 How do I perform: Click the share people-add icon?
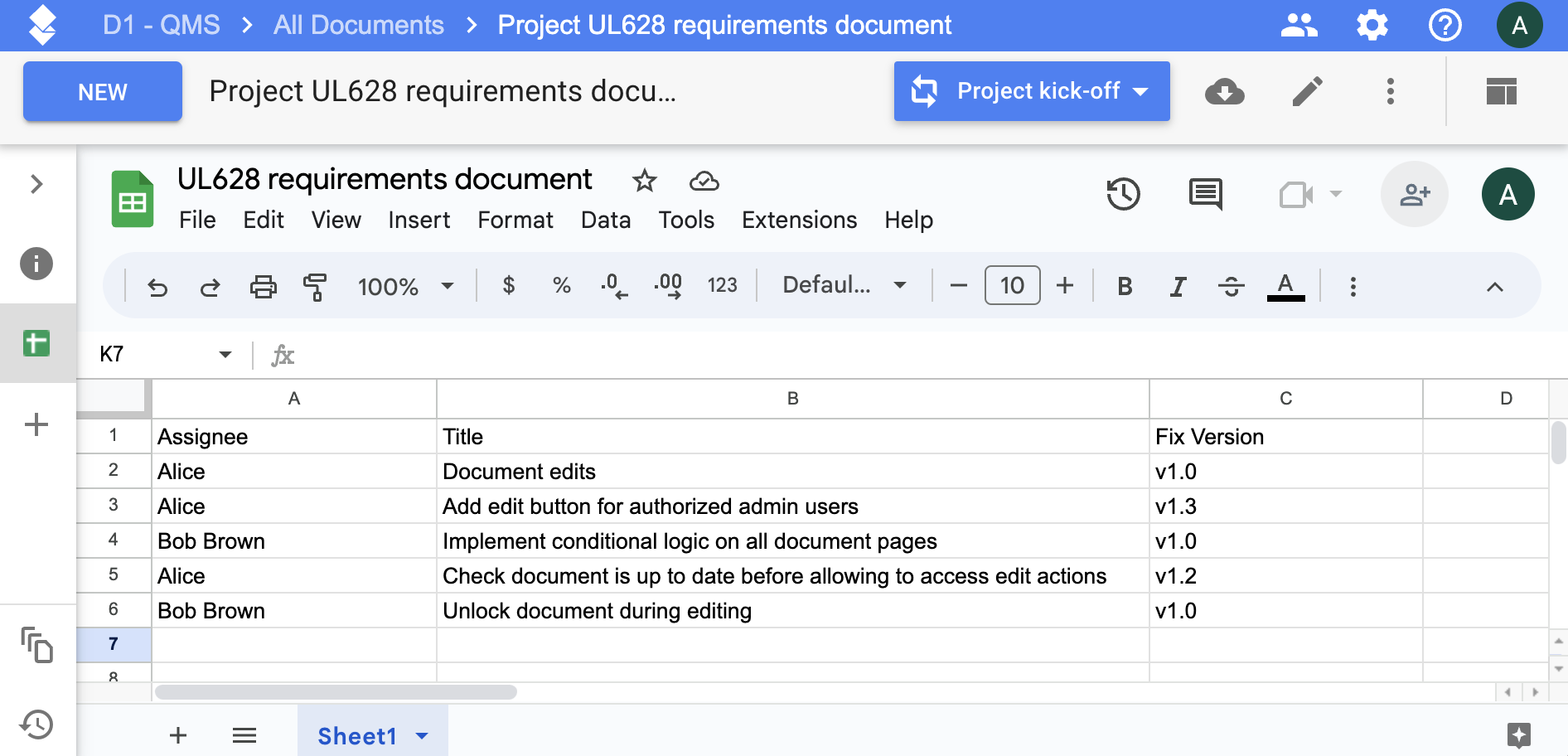click(x=1414, y=195)
